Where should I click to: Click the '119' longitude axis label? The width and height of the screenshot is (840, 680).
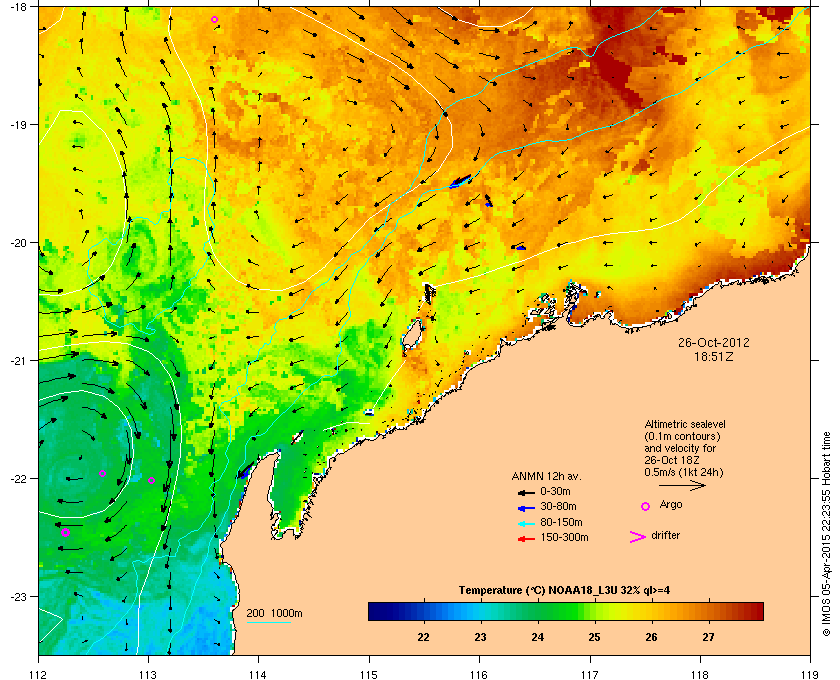pos(810,674)
